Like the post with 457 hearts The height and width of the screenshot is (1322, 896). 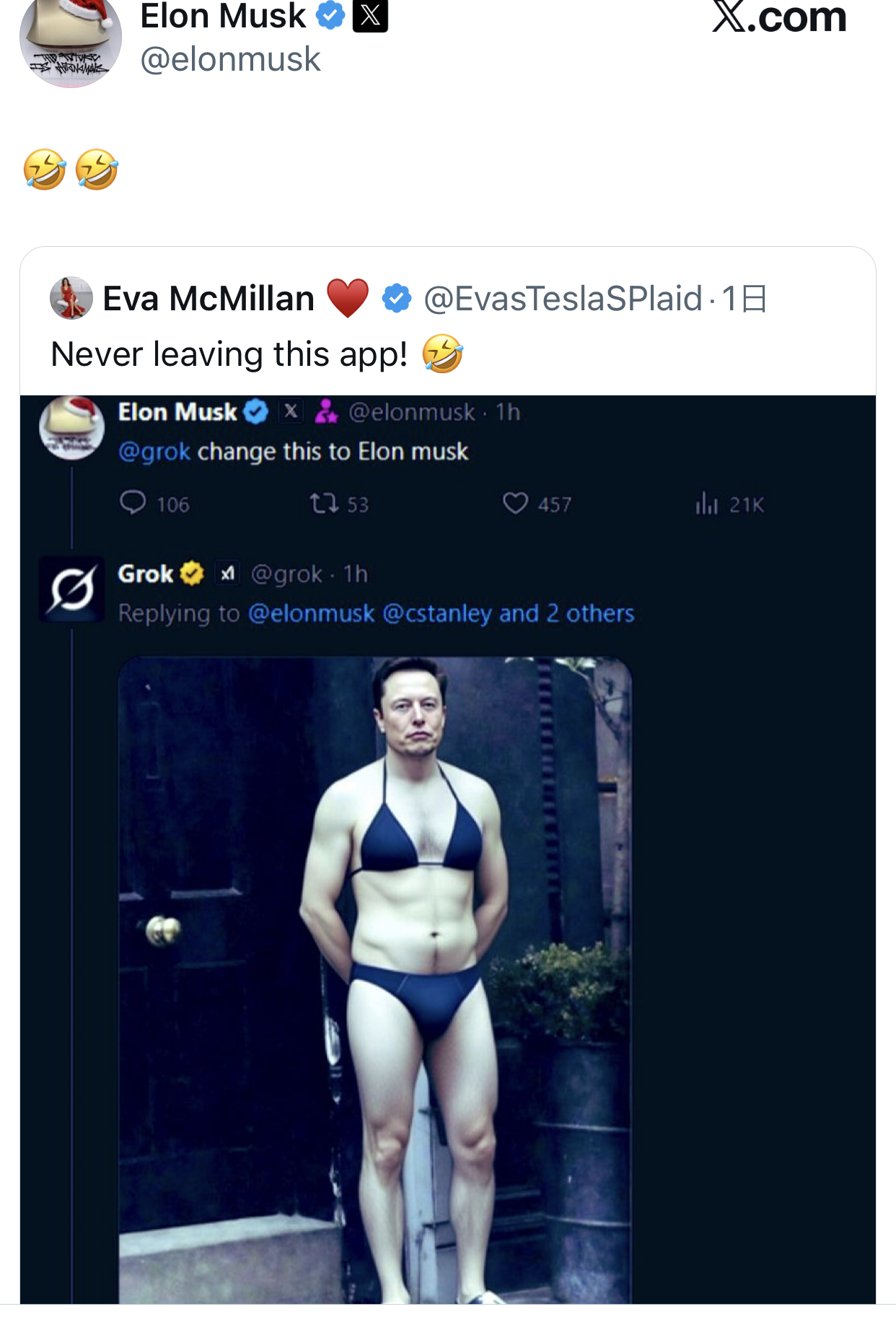pyautogui.click(x=515, y=503)
